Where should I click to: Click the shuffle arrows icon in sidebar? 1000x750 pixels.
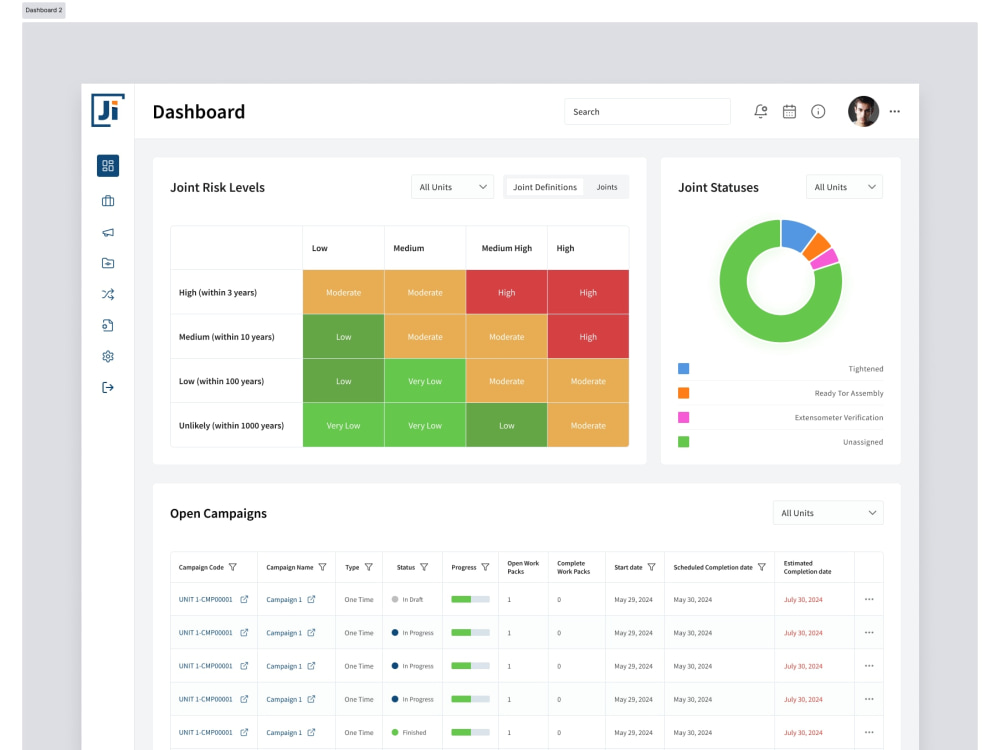[108, 294]
